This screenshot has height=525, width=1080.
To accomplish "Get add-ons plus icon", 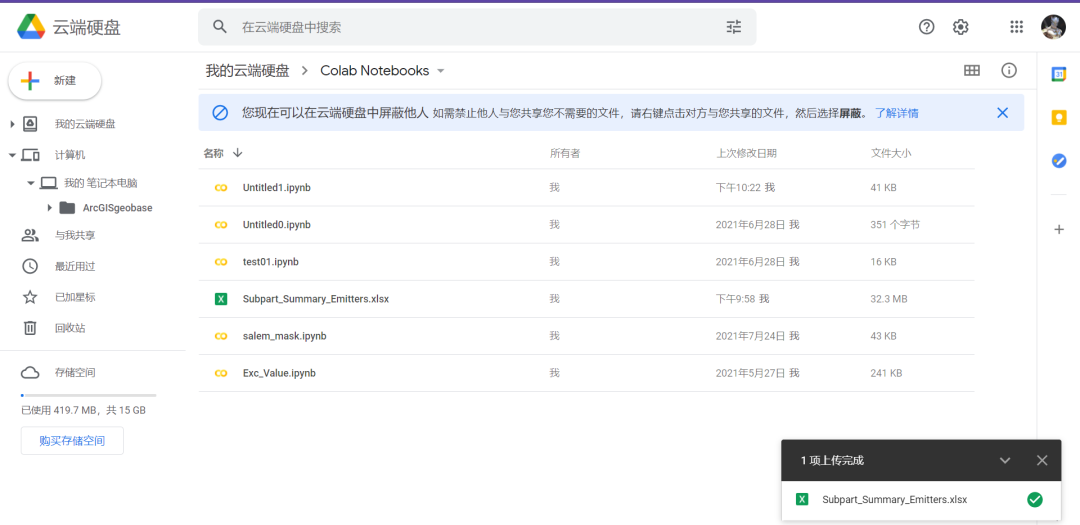I will click(1059, 229).
